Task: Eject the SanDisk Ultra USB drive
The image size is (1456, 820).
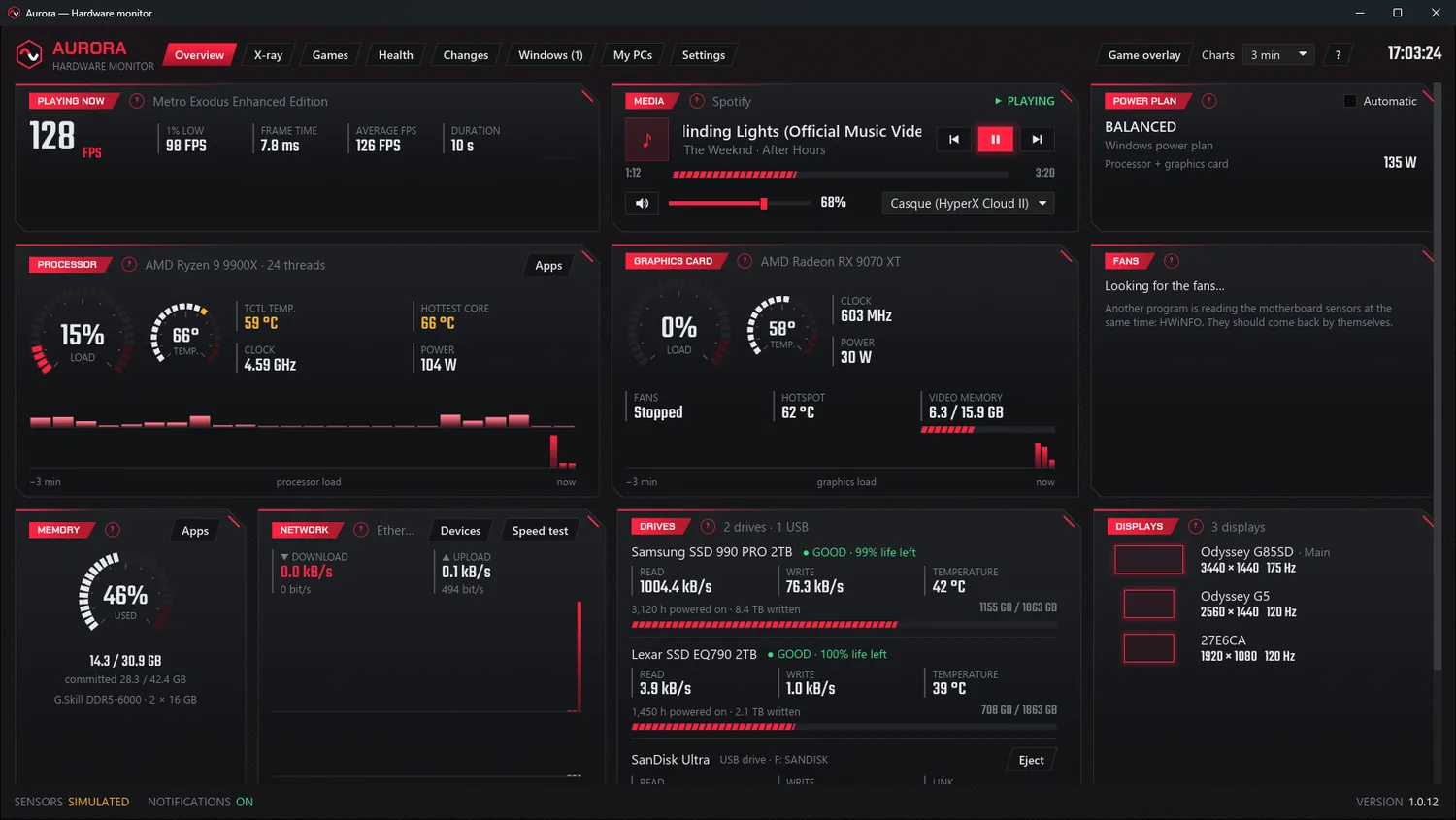Action: point(1032,760)
